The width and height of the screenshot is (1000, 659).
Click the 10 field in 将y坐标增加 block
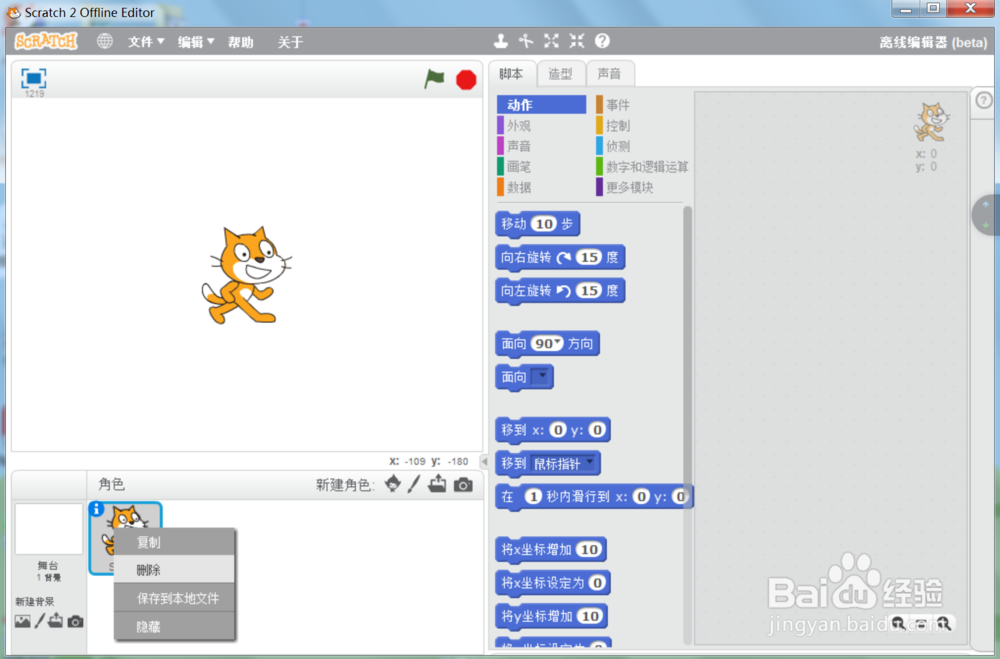tap(590, 616)
